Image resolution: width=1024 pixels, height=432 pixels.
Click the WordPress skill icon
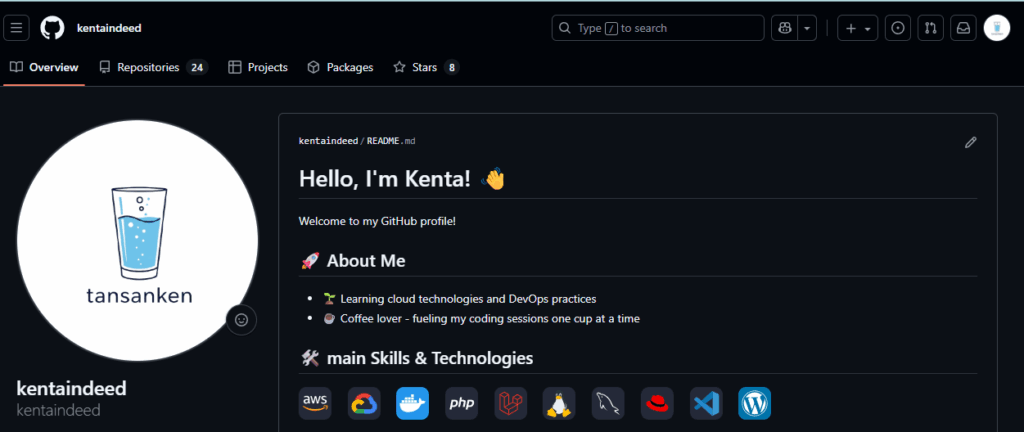[754, 403]
